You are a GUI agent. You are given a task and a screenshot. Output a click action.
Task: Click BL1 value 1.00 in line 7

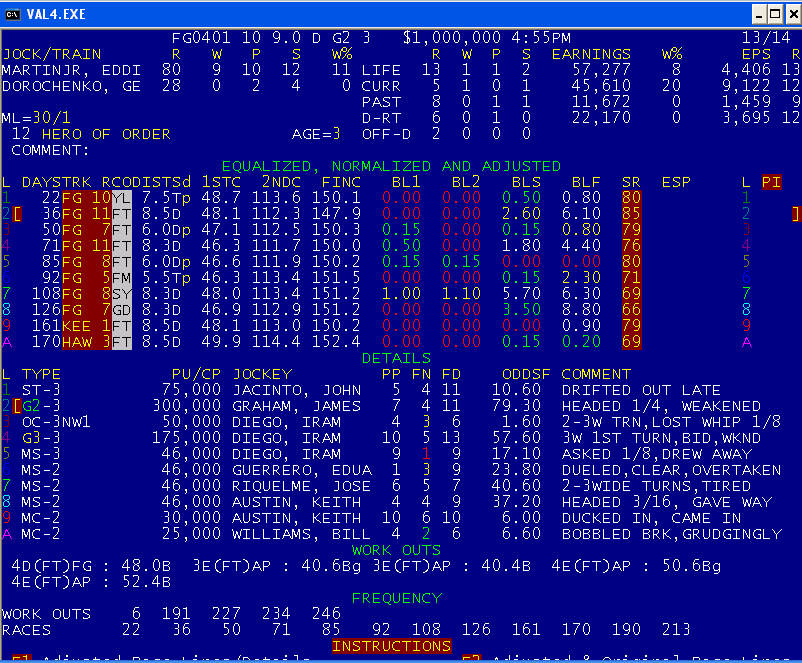pyautogui.click(x=402, y=294)
